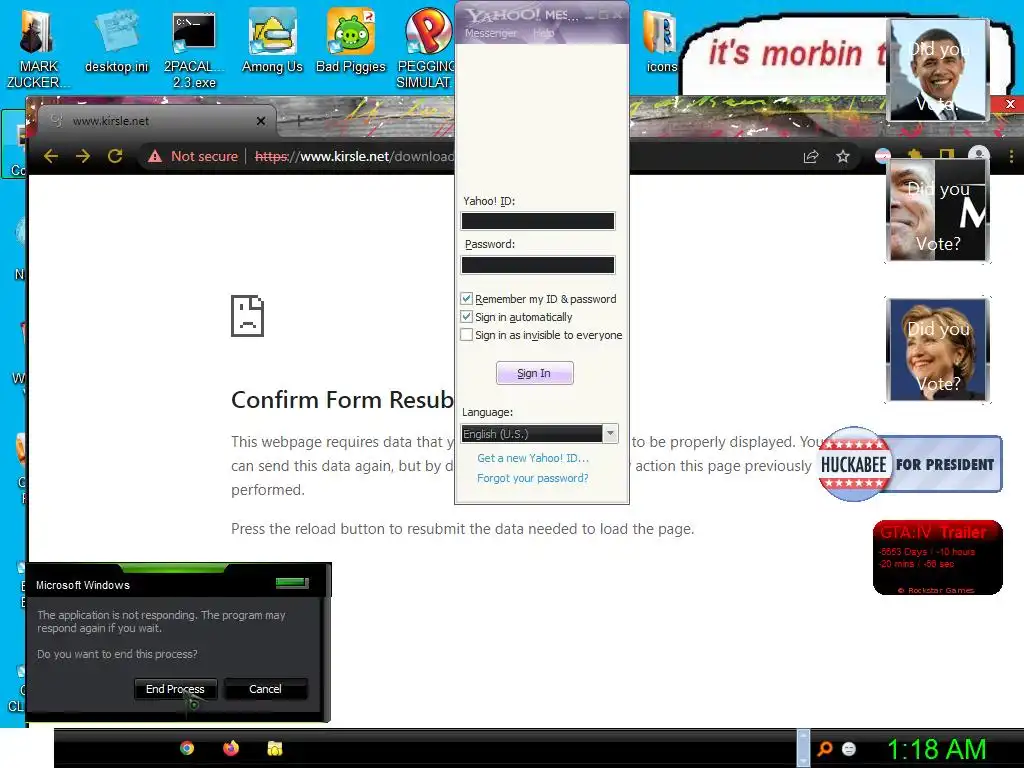
Task: Select the desktop.ini file icon
Action: click(x=116, y=42)
